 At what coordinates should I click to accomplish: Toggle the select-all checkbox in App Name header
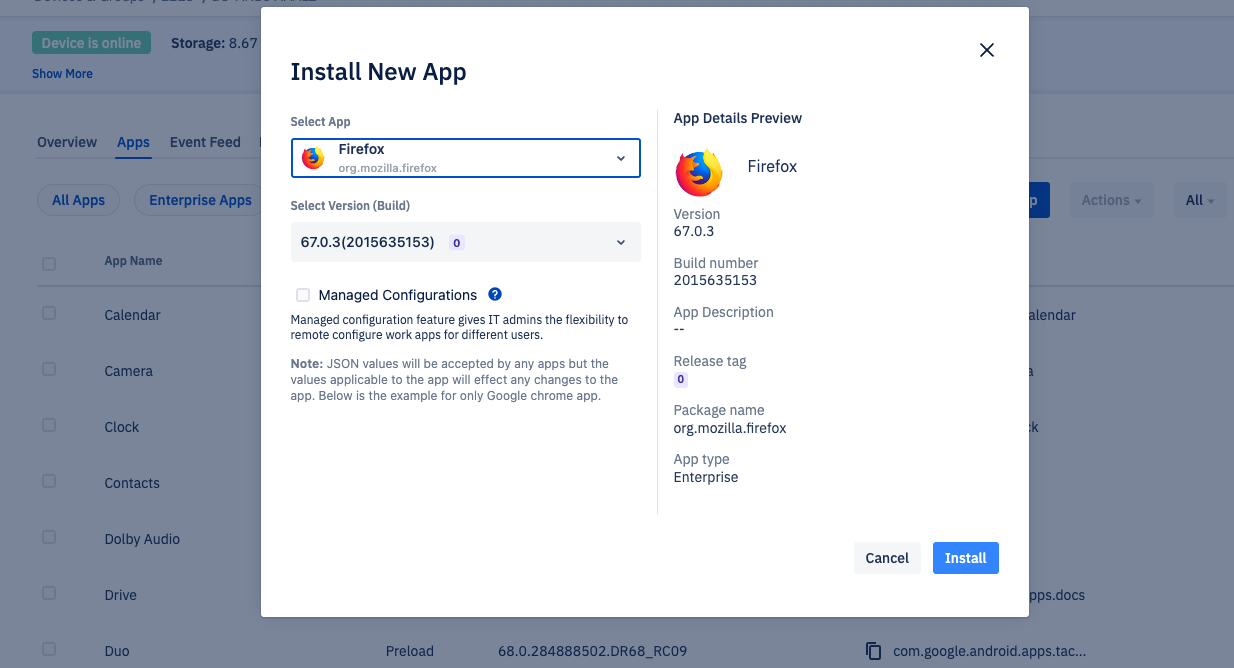[49, 264]
